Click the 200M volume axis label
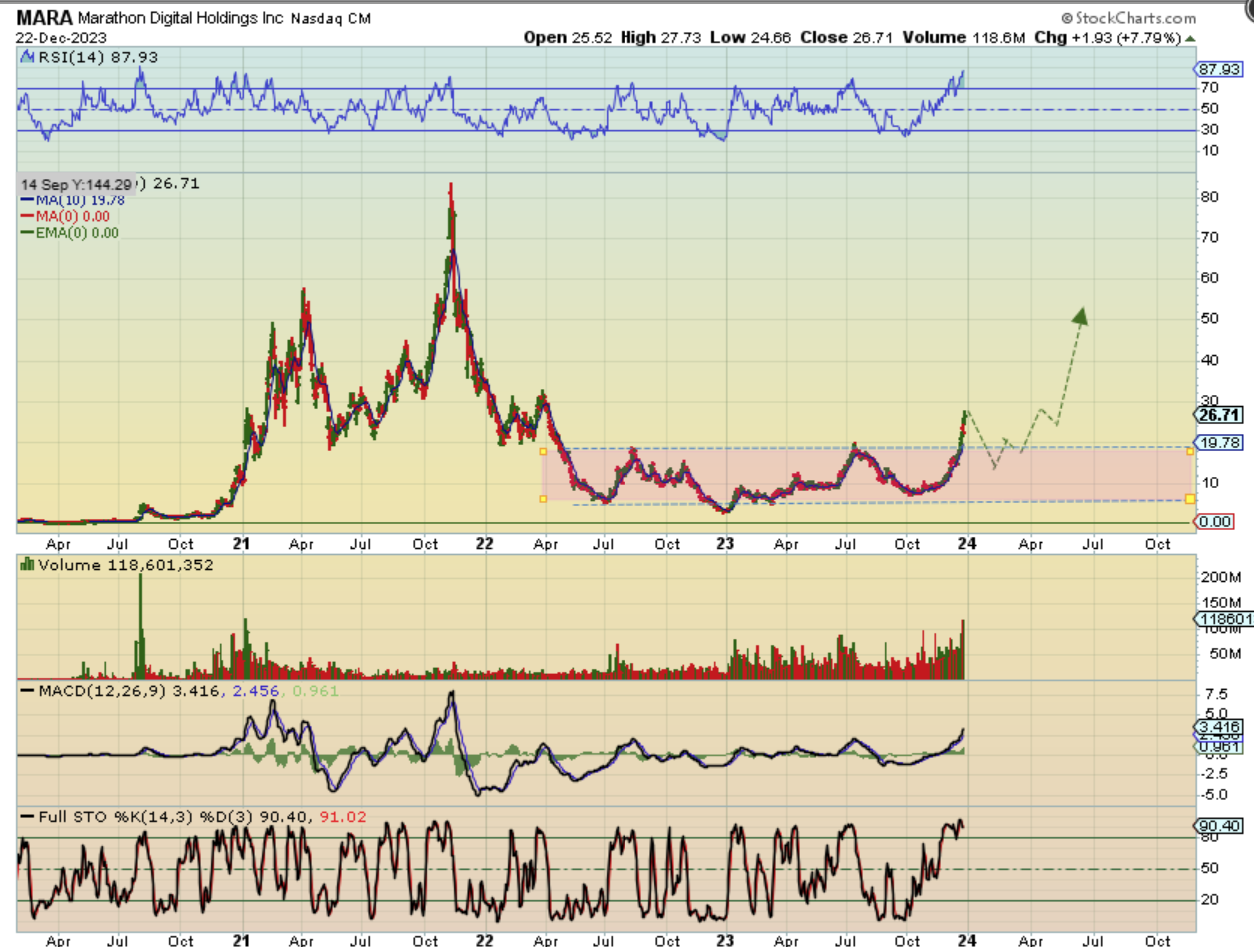Image resolution: width=1254 pixels, height=948 pixels. coord(1220,577)
